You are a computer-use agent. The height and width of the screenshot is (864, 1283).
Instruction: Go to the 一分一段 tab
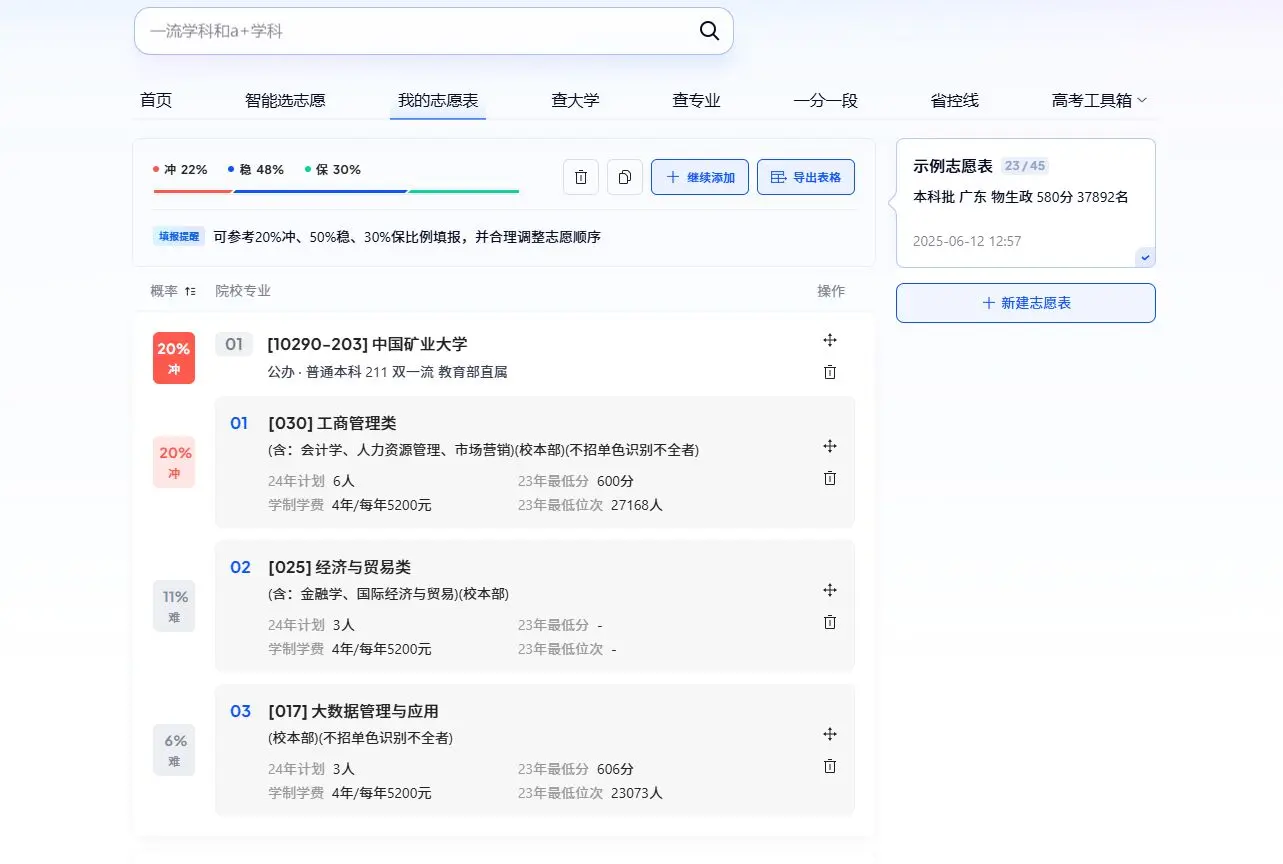825,100
